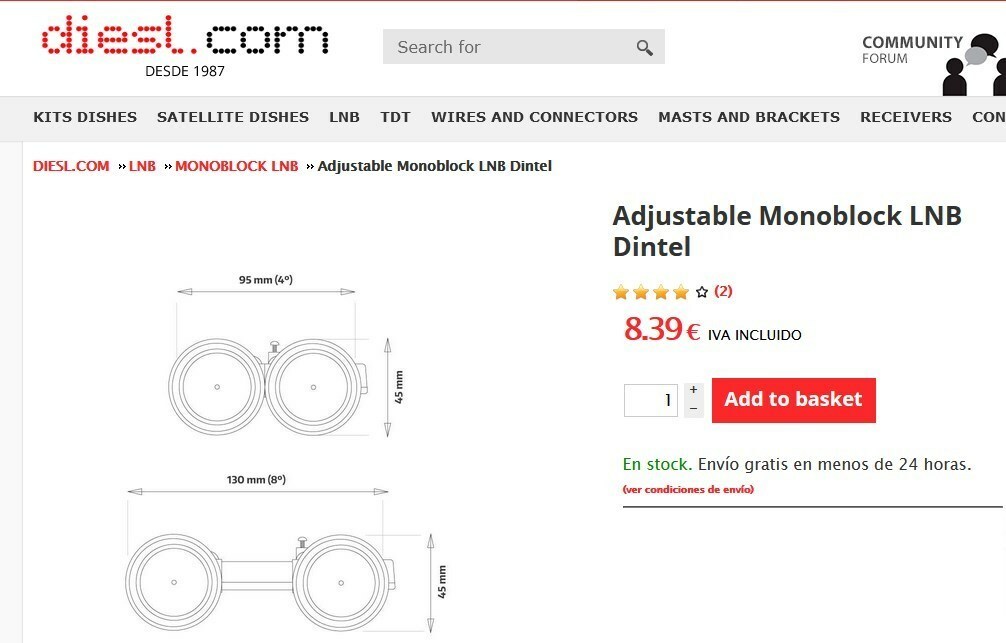Decrease quantity with minus button
Screen dimensions: 1006x643
694,409
